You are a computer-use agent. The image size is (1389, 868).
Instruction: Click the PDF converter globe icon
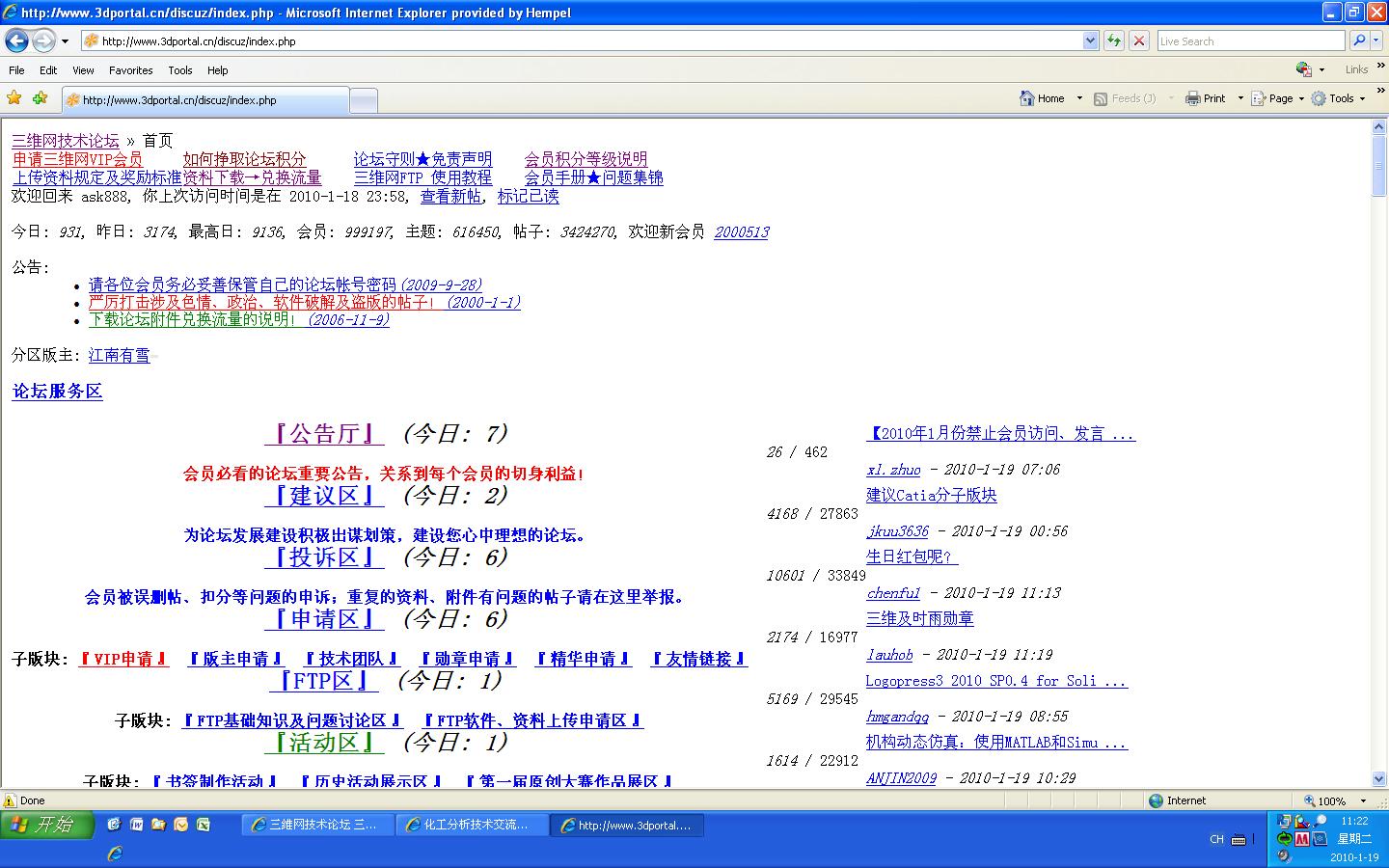pos(1304,69)
